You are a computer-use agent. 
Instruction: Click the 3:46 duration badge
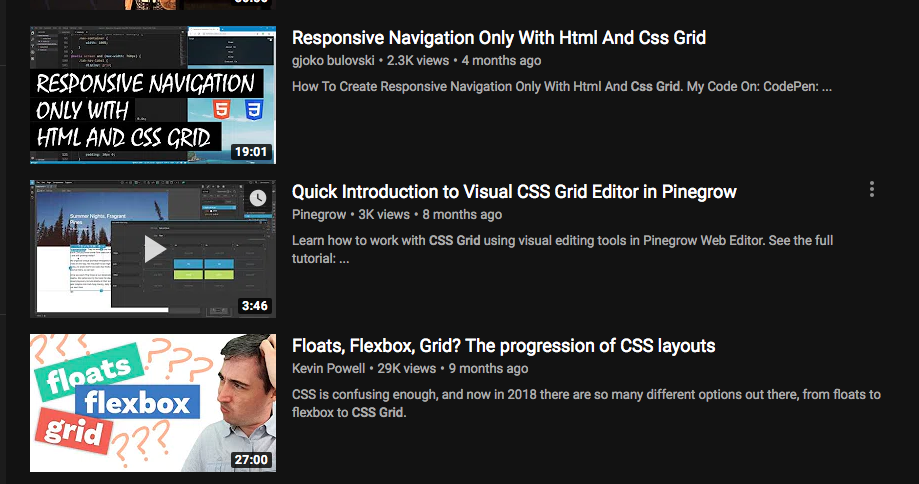click(254, 306)
